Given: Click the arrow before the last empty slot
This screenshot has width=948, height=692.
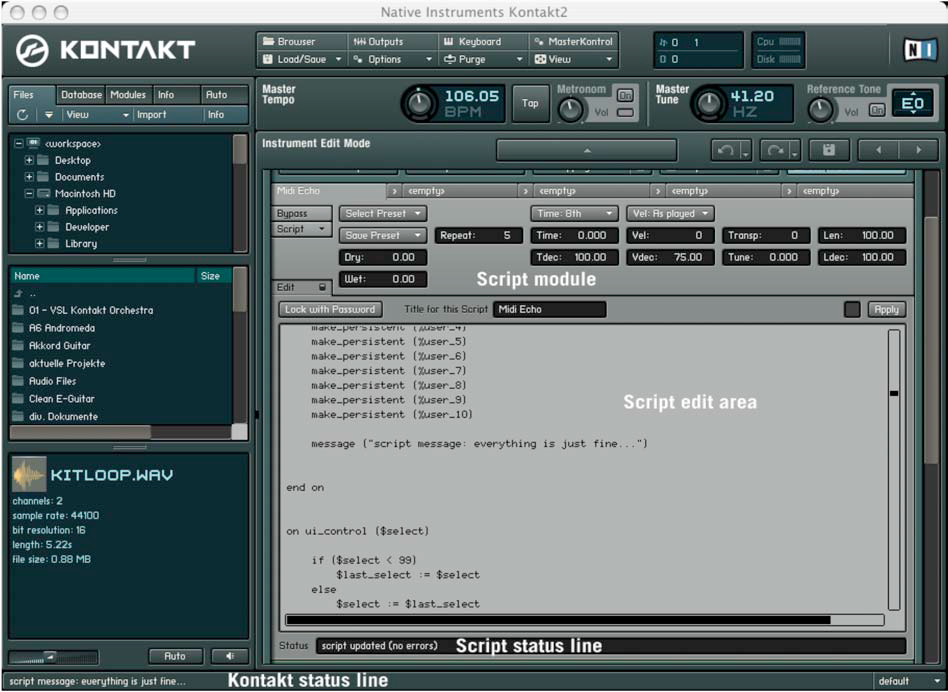Looking at the screenshot, I should coord(788,191).
